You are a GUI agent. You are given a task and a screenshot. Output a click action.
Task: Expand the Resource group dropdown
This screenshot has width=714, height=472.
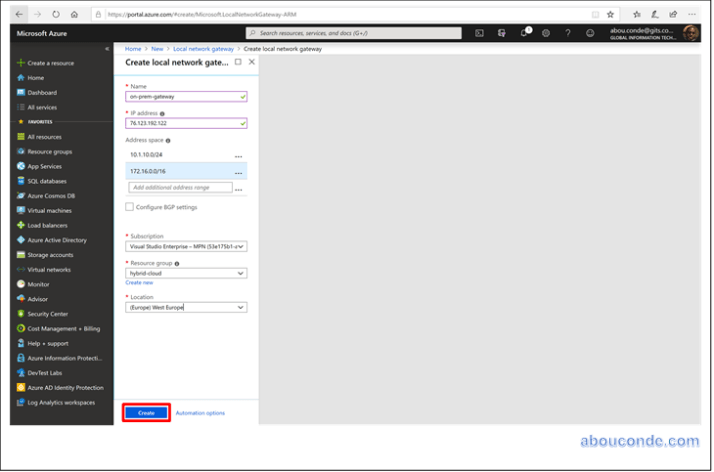point(186,273)
